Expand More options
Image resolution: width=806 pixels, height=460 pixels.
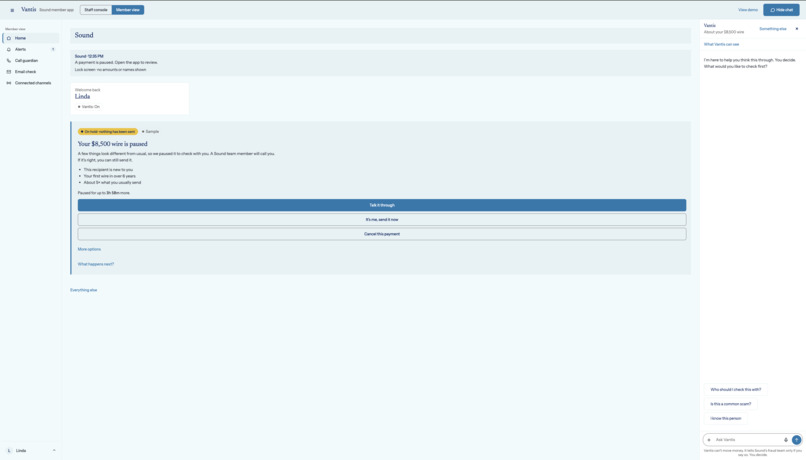pyautogui.click(x=89, y=249)
